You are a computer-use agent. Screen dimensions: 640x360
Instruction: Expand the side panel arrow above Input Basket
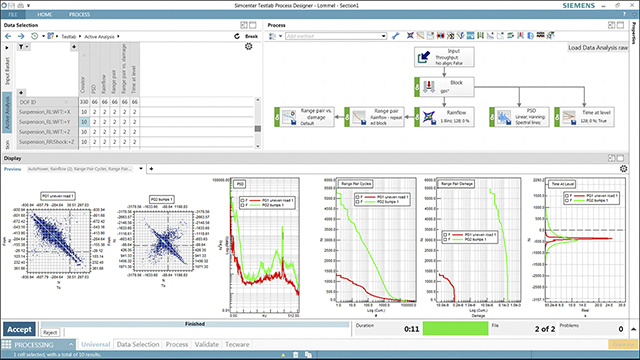[7, 48]
